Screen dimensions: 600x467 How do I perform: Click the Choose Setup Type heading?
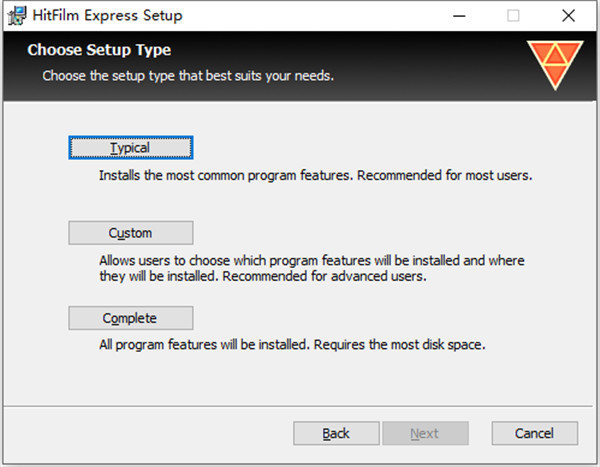tap(99, 49)
